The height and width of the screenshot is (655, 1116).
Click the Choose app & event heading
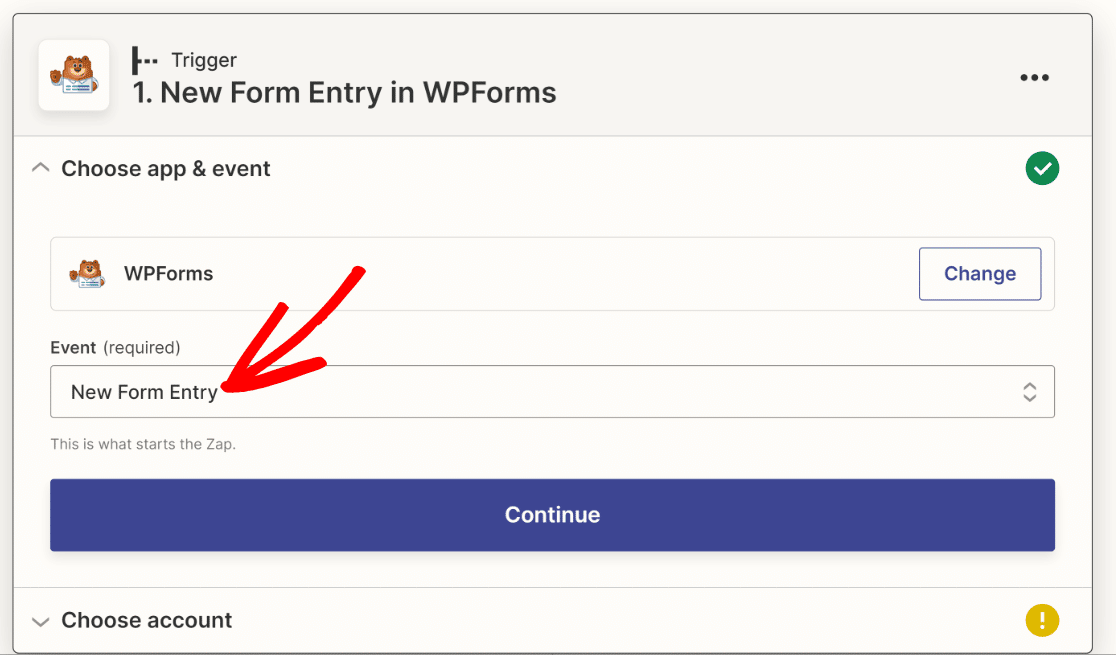point(166,169)
